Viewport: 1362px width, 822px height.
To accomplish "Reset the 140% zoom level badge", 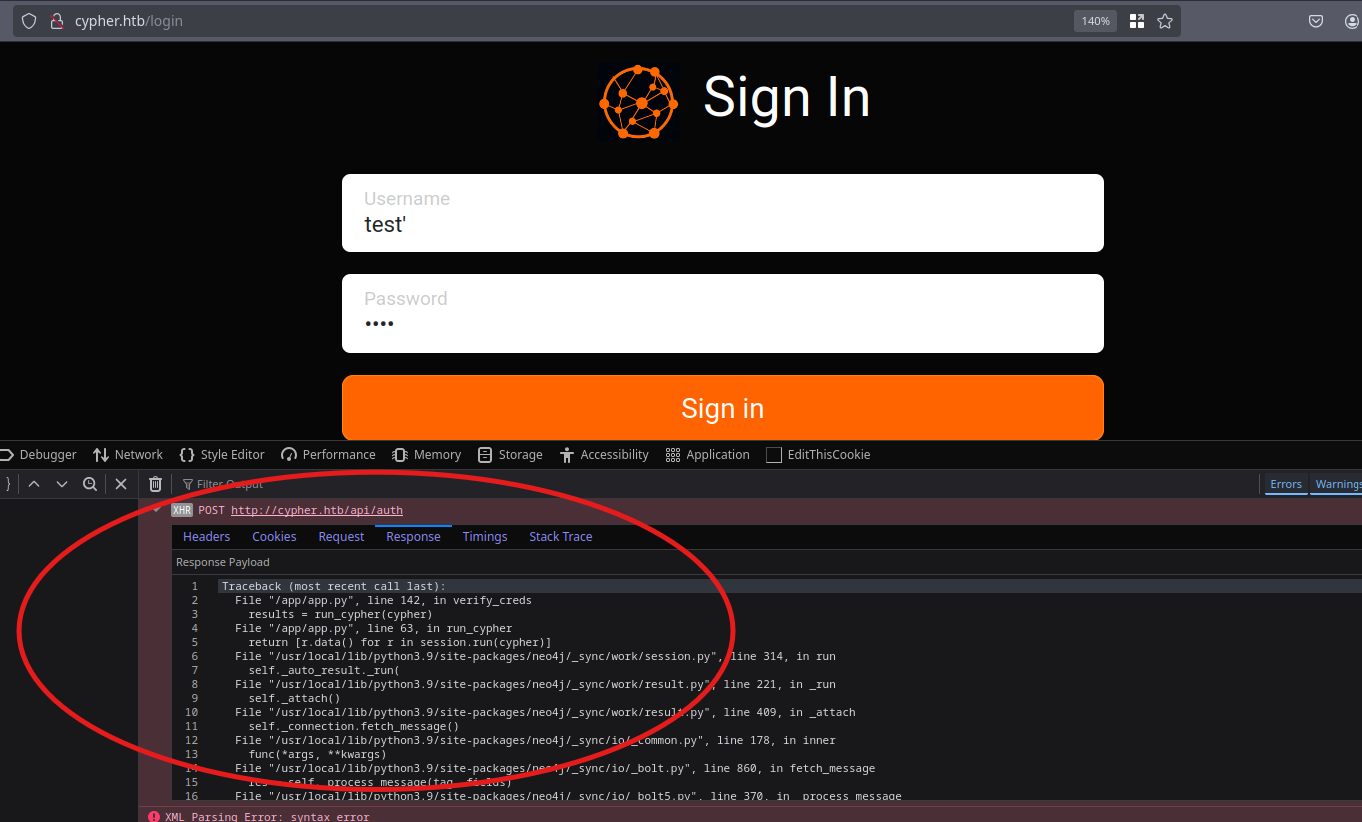I will (x=1095, y=21).
